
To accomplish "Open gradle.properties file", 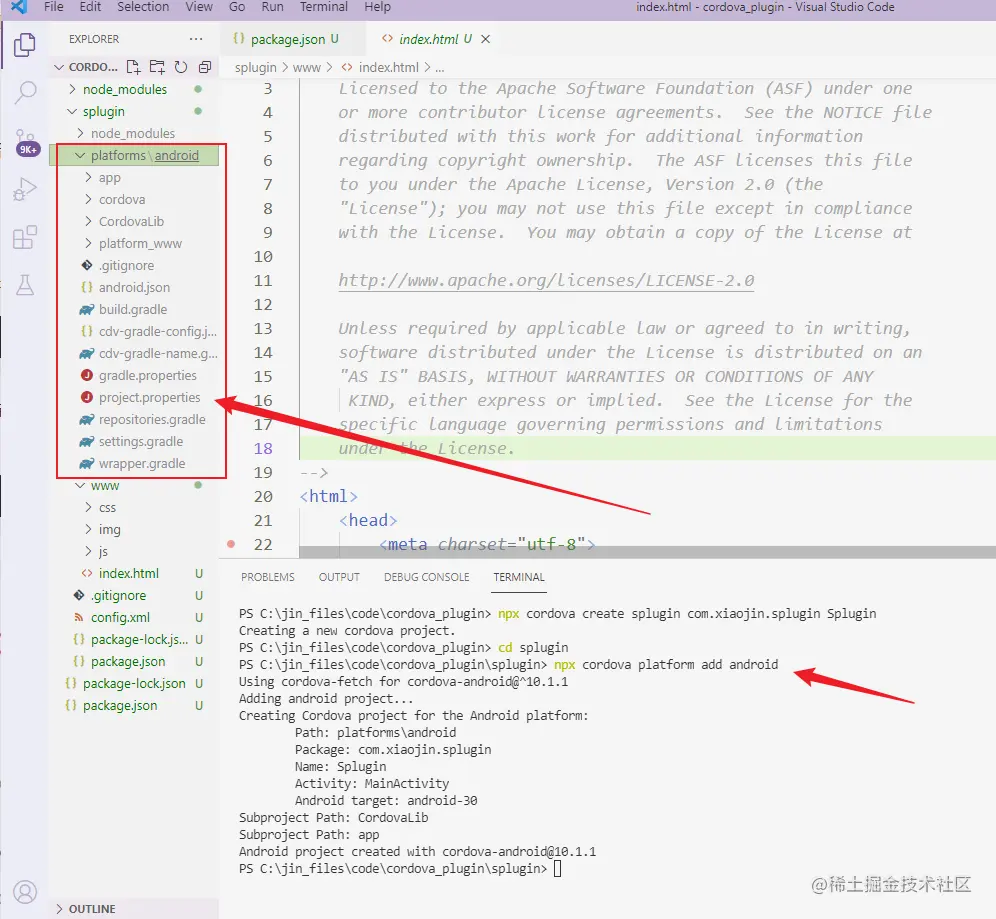I will [147, 375].
